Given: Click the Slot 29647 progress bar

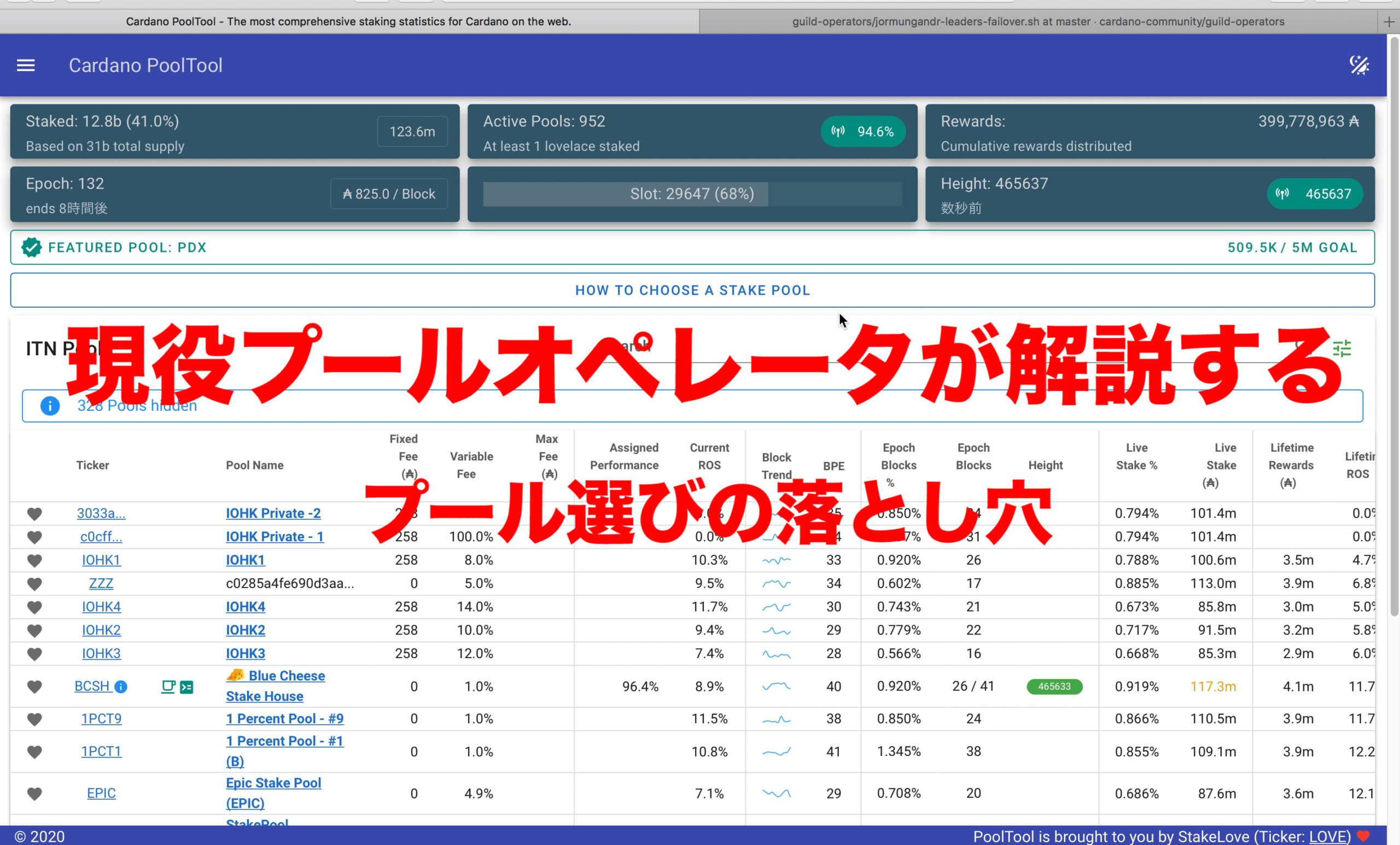Looking at the screenshot, I should coord(691,194).
